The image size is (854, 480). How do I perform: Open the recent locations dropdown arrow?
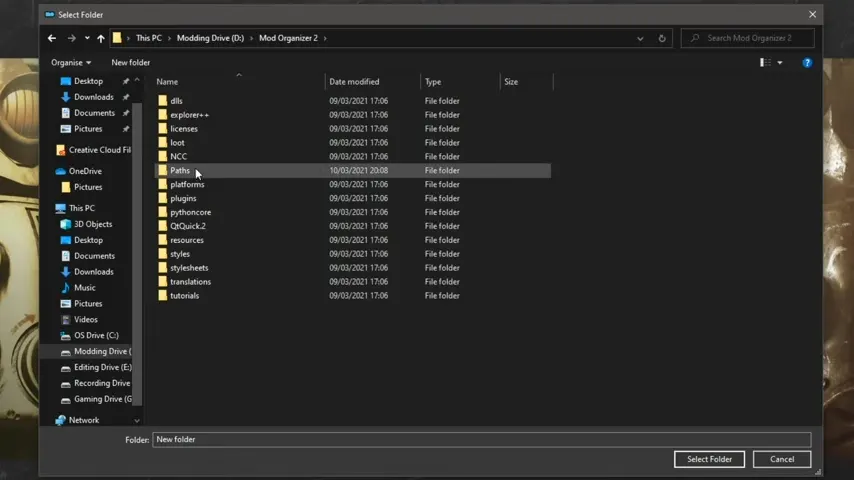[x=87, y=38]
